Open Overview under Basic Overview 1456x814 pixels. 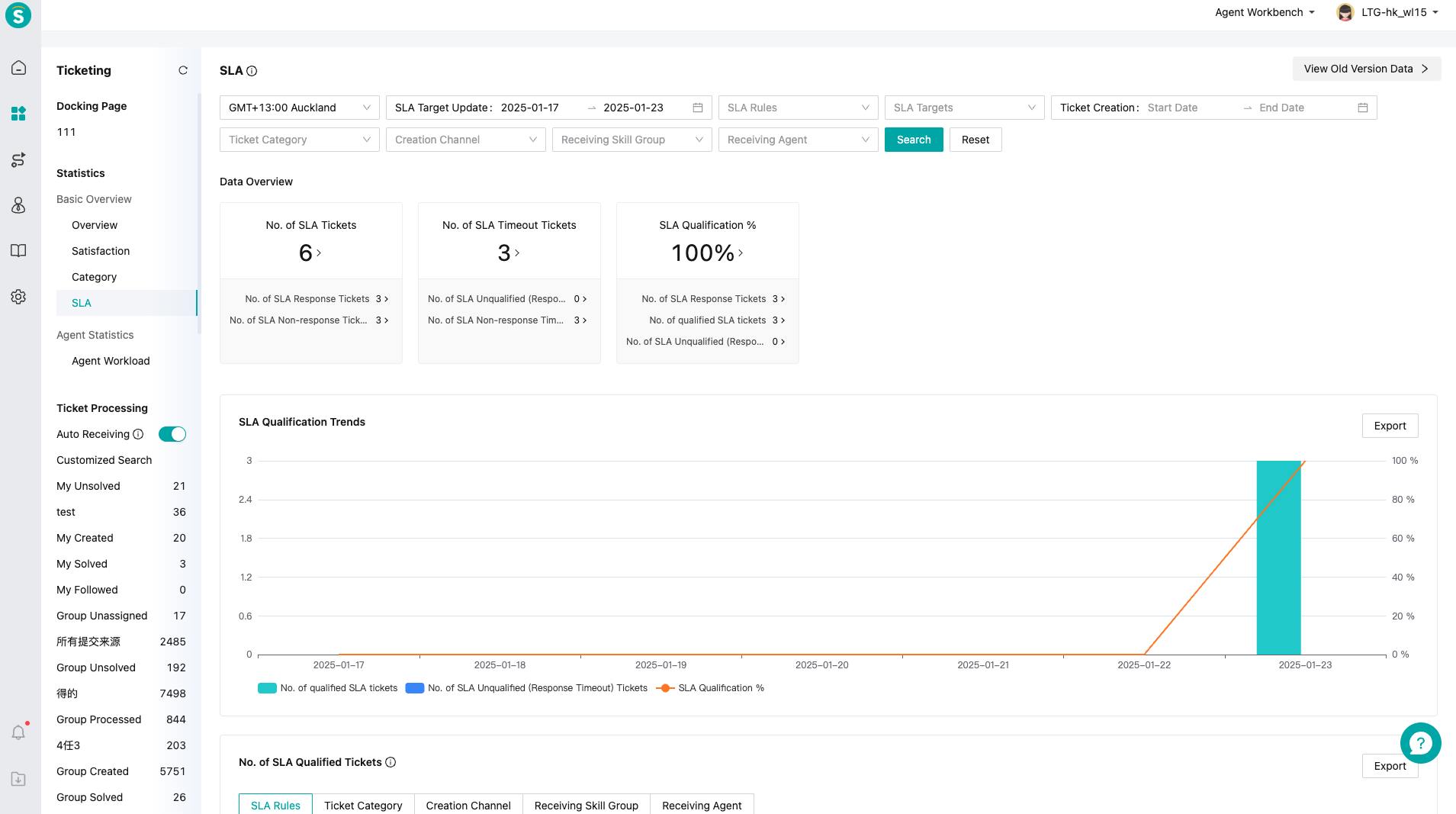95,225
